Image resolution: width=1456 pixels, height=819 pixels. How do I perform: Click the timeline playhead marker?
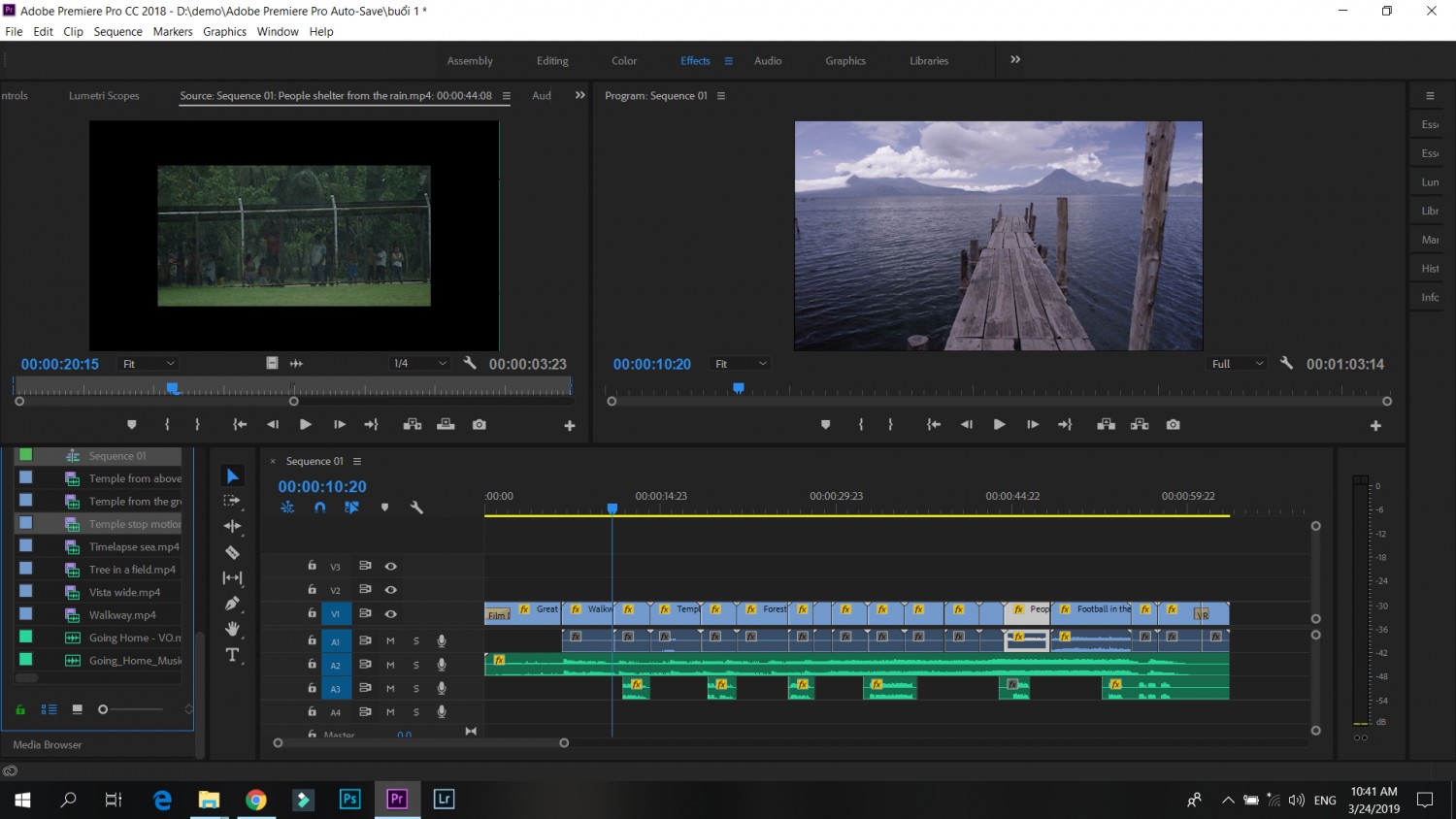[x=612, y=508]
